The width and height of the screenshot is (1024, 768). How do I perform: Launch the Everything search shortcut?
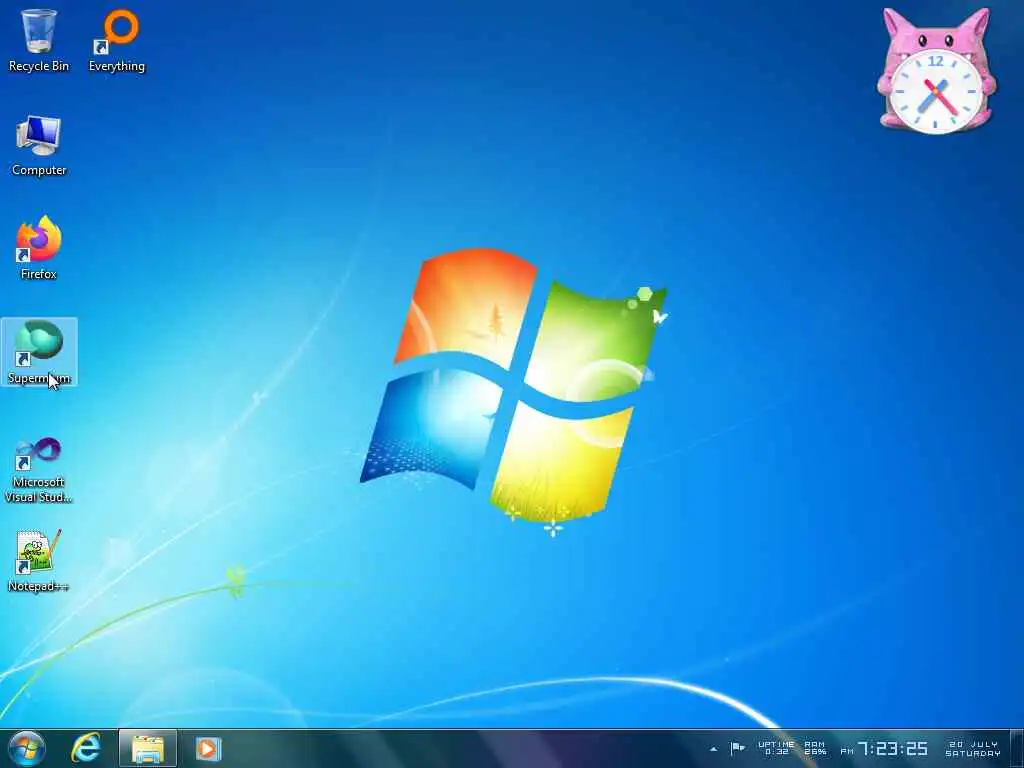coord(117,40)
